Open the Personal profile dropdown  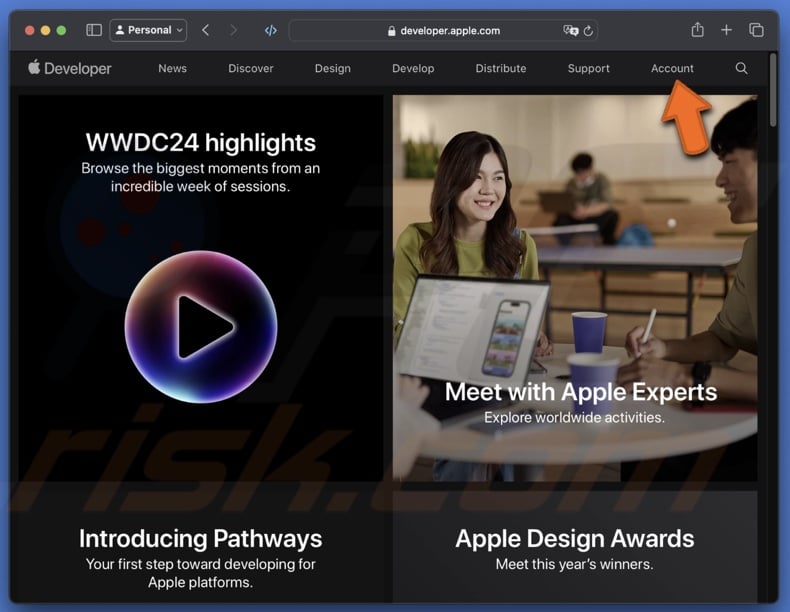tap(149, 30)
